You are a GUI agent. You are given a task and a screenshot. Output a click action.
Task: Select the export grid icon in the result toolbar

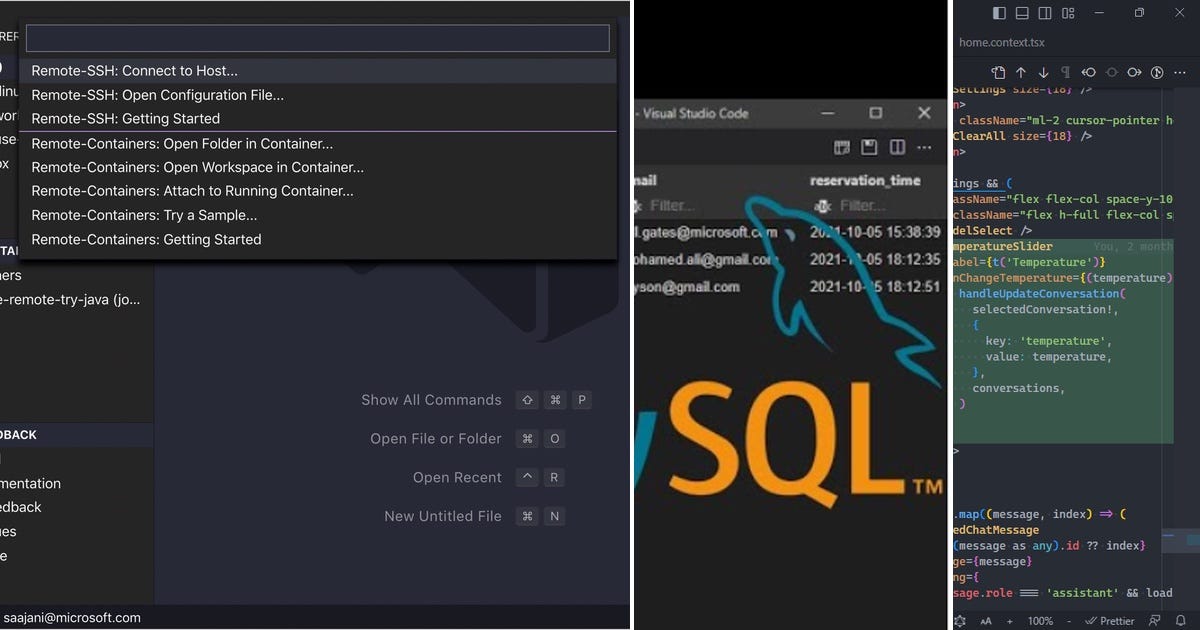click(843, 147)
